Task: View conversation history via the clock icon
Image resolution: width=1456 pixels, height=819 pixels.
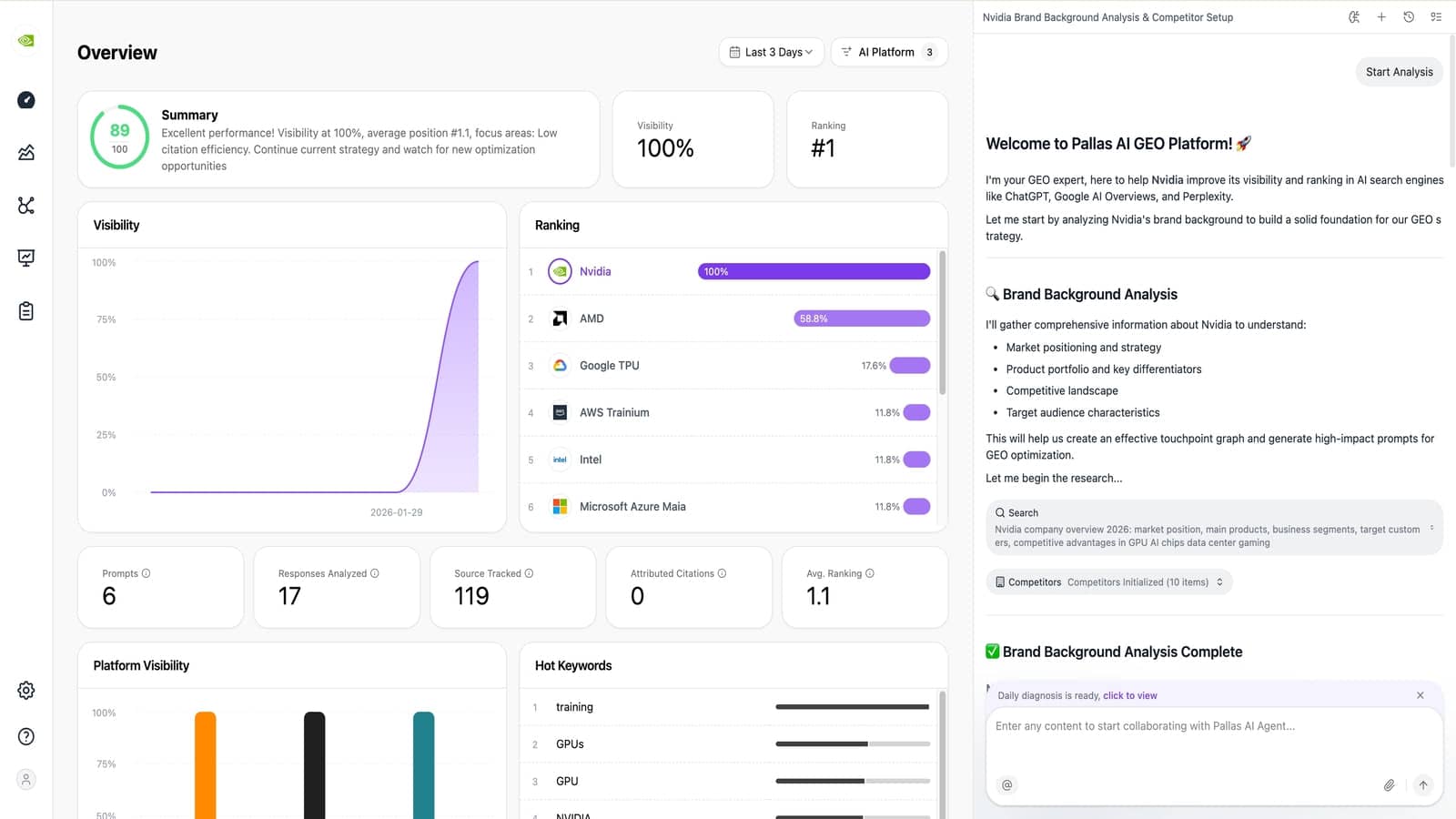Action: tap(1409, 16)
